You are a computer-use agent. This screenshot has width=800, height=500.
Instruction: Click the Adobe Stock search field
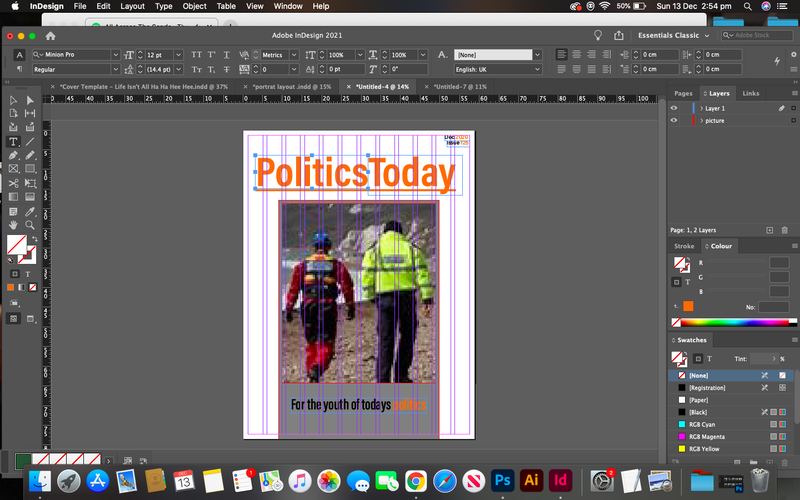757,35
